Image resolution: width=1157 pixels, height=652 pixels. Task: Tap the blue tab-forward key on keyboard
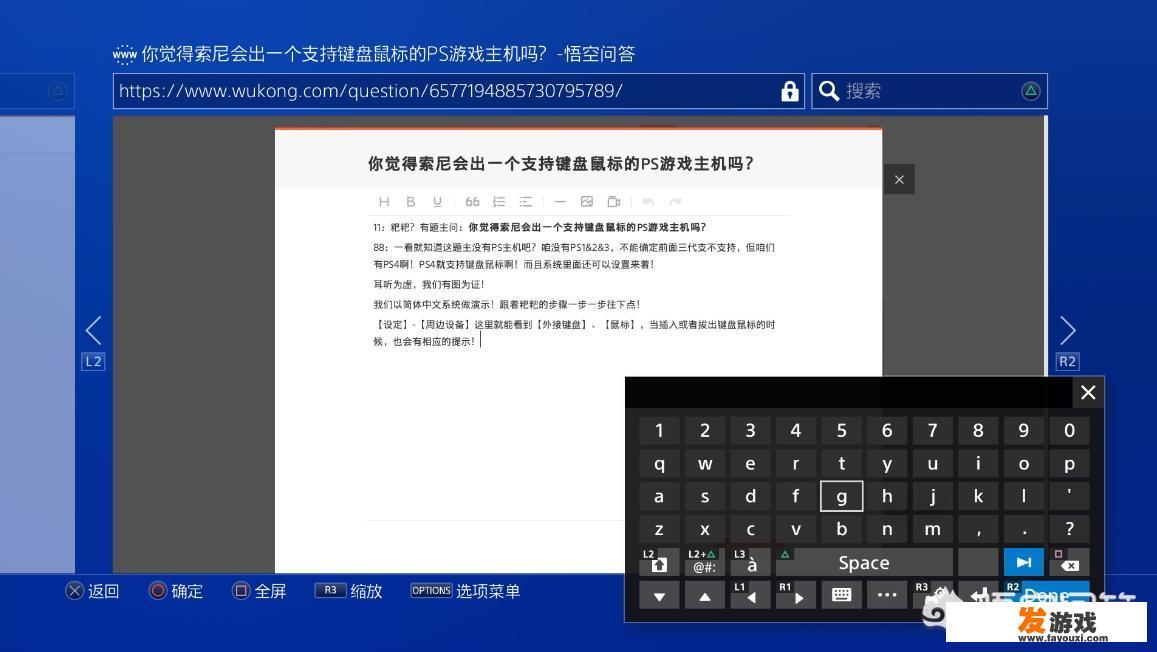pyautogui.click(x=1023, y=563)
